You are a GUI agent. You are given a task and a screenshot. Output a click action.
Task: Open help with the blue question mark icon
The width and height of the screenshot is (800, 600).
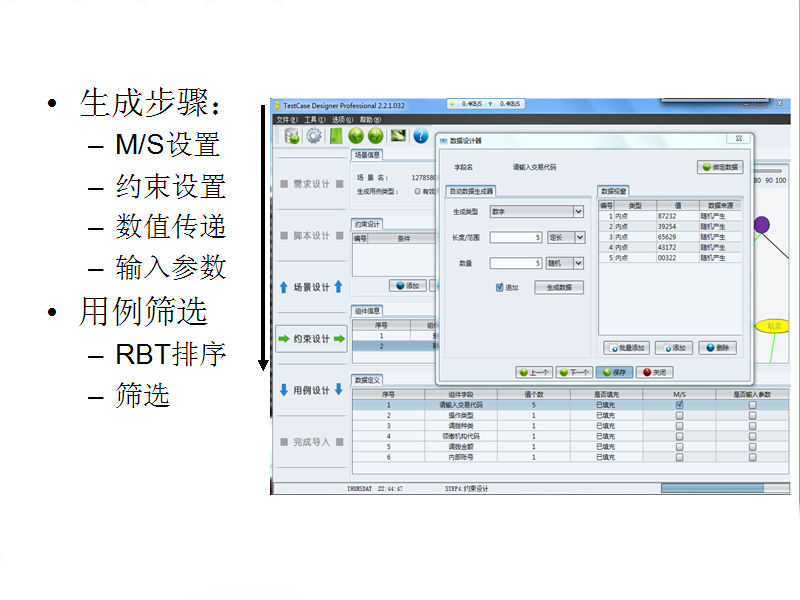click(x=421, y=136)
